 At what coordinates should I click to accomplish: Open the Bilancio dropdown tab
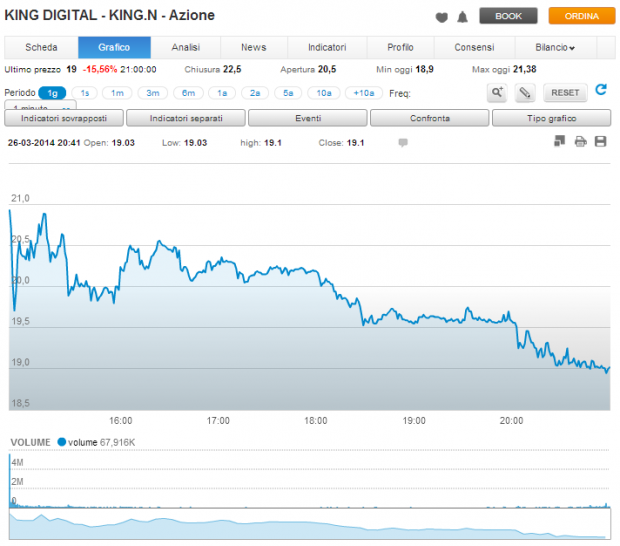tap(555, 47)
